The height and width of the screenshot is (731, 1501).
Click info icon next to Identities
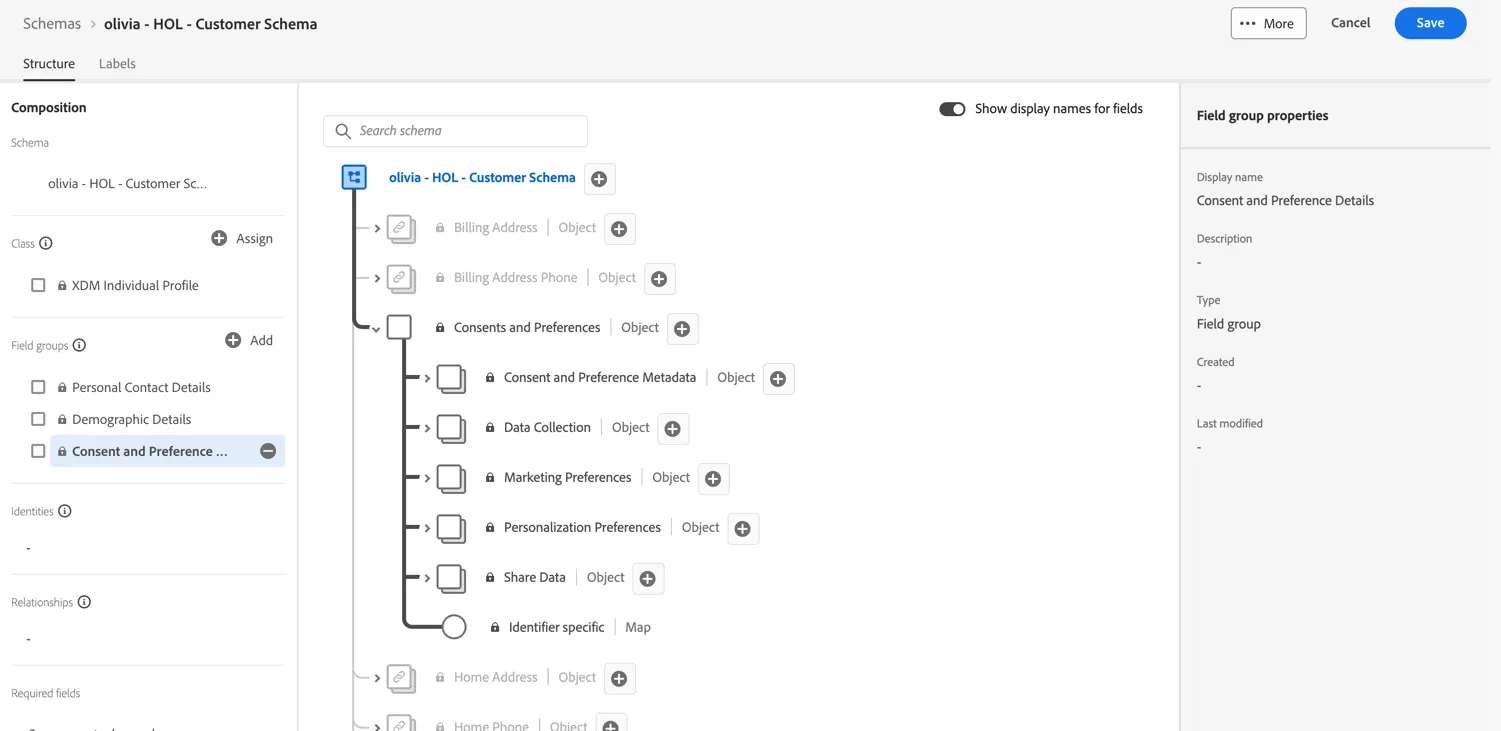pos(65,511)
